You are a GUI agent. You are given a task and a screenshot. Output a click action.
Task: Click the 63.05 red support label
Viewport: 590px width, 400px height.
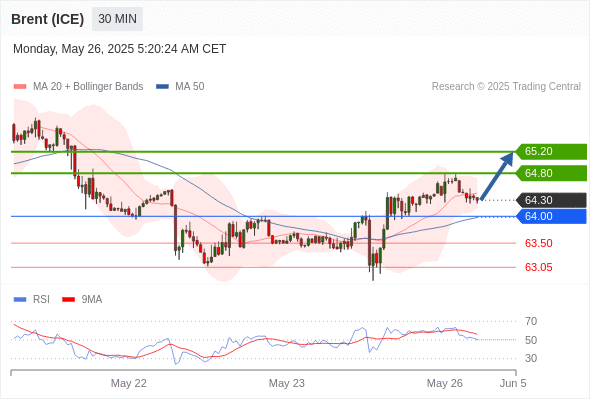538,267
